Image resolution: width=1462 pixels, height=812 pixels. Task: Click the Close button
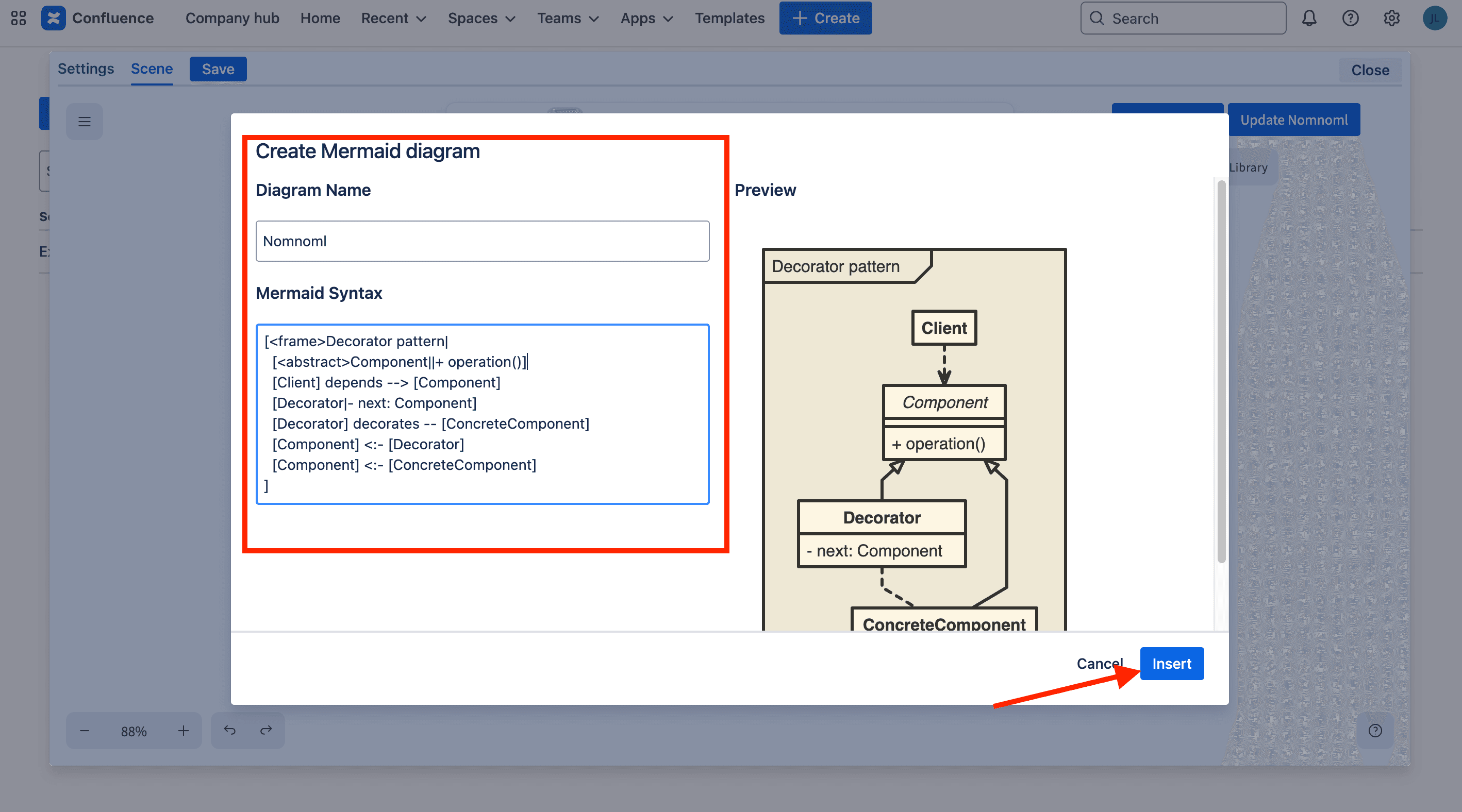1370,70
